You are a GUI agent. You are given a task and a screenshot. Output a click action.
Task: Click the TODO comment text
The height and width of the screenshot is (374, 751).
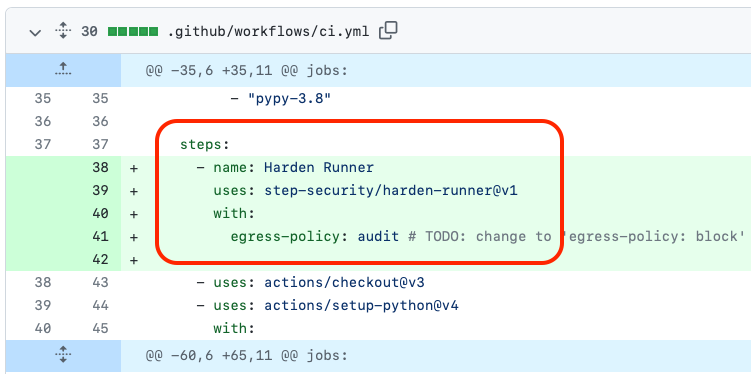coord(576,237)
